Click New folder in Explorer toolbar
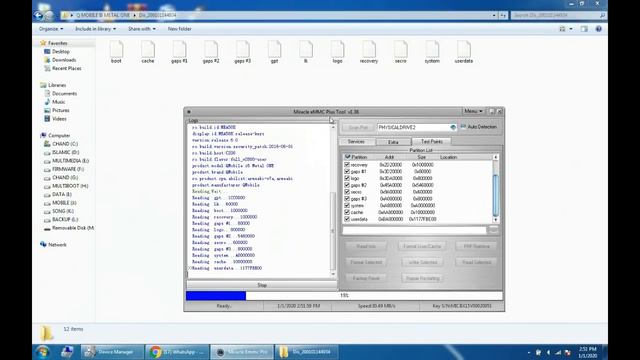The width and height of the screenshot is (640, 360). tap(179, 29)
